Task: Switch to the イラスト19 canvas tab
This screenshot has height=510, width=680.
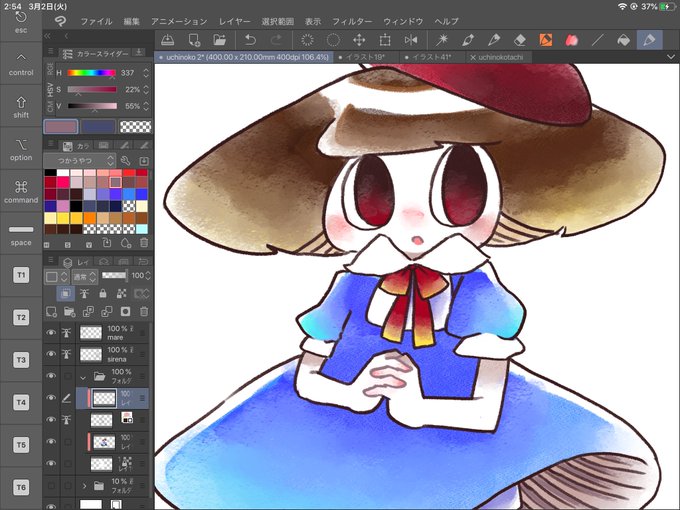Action: 365,57
